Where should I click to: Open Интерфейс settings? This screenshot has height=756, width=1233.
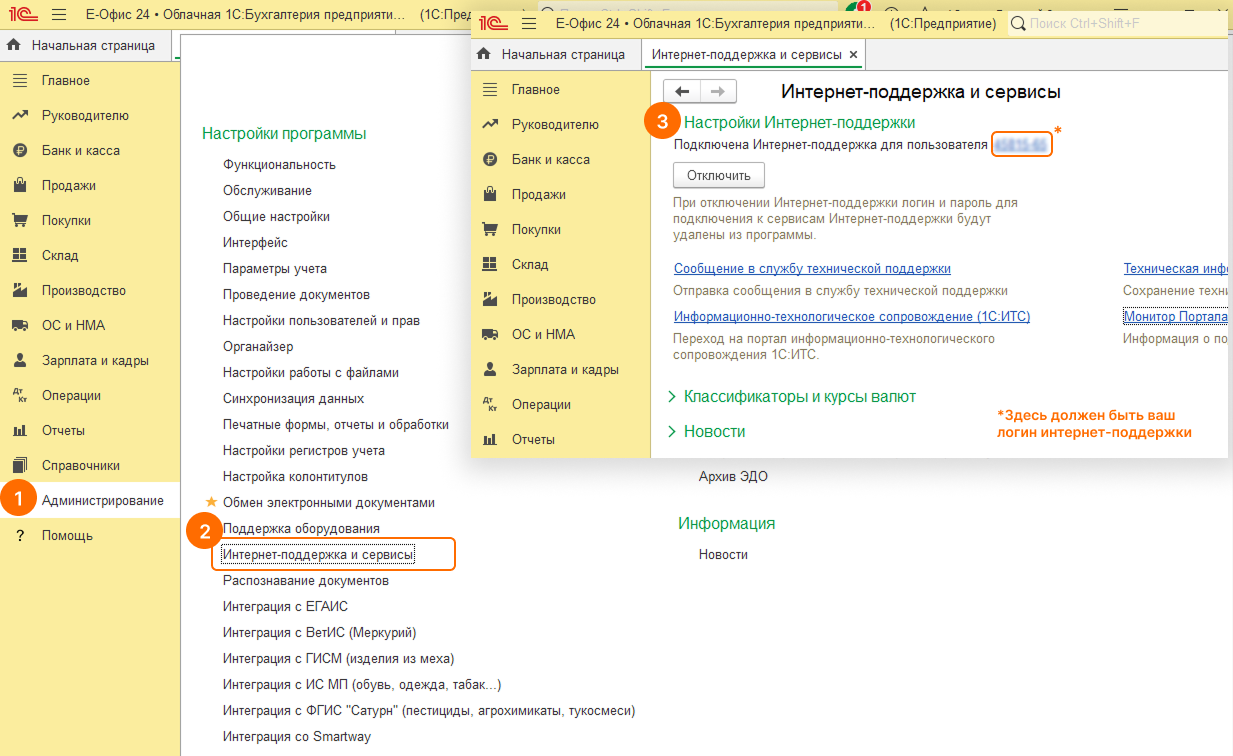pos(255,243)
